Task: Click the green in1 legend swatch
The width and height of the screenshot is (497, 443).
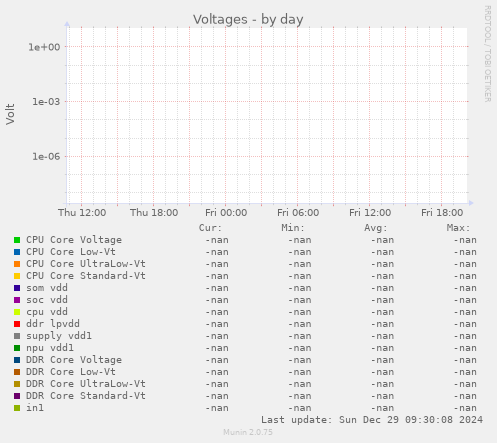Action: click(17, 408)
